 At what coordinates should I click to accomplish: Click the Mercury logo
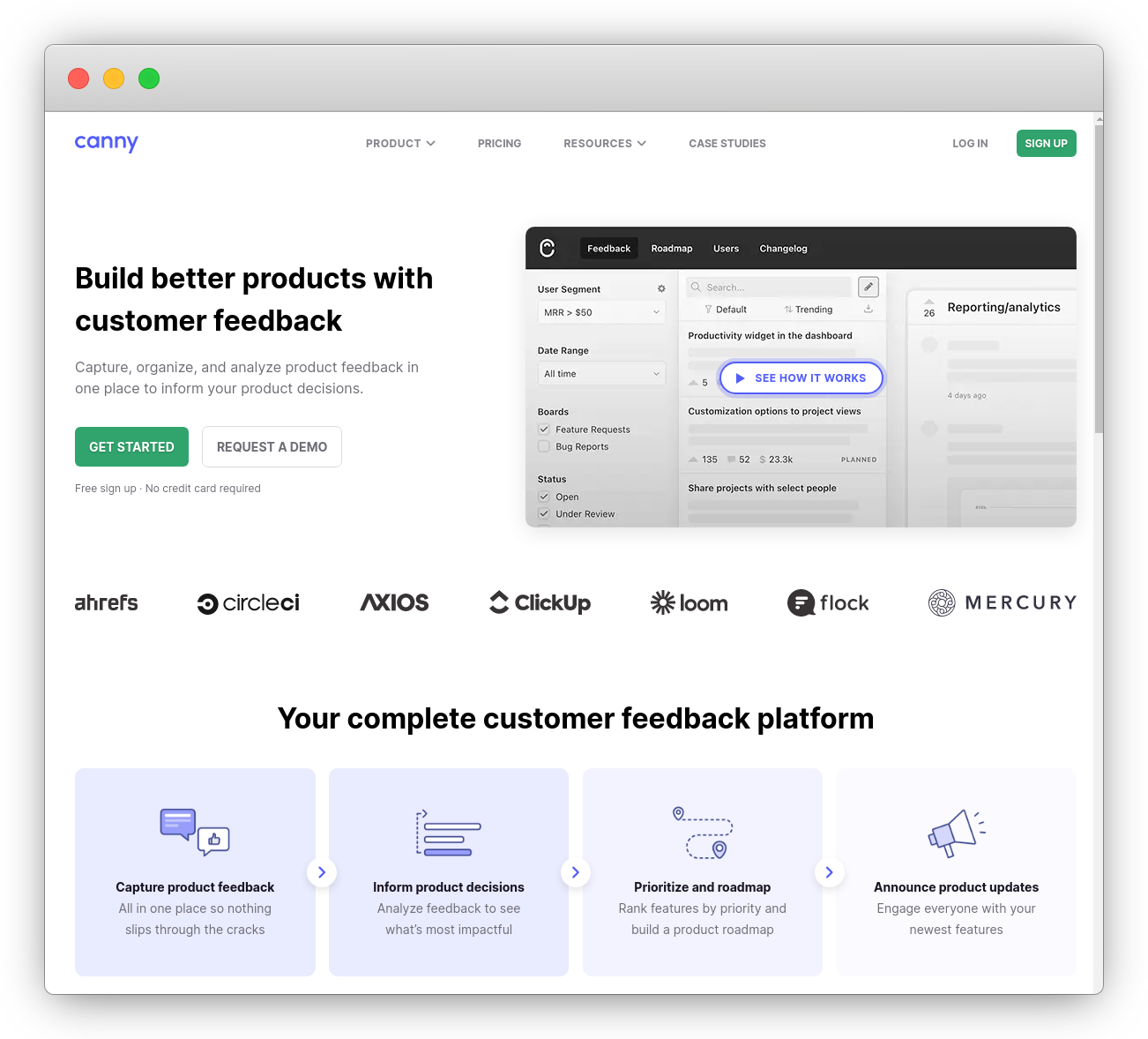(x=1003, y=602)
